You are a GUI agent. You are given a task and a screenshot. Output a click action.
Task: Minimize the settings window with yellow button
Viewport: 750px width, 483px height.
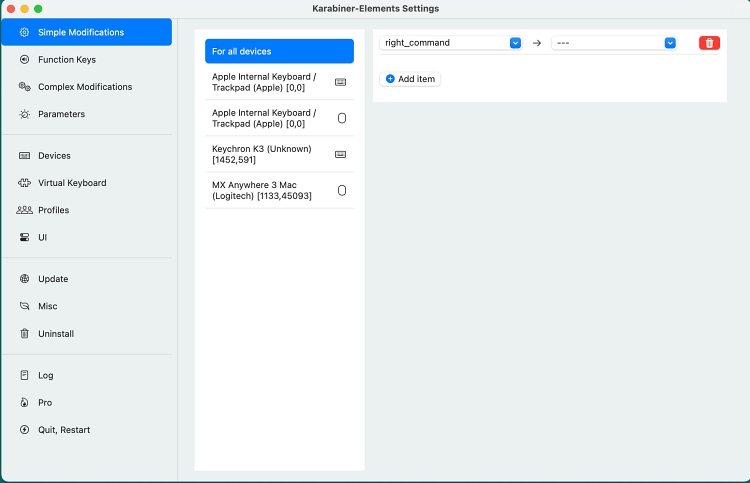tap(24, 9)
